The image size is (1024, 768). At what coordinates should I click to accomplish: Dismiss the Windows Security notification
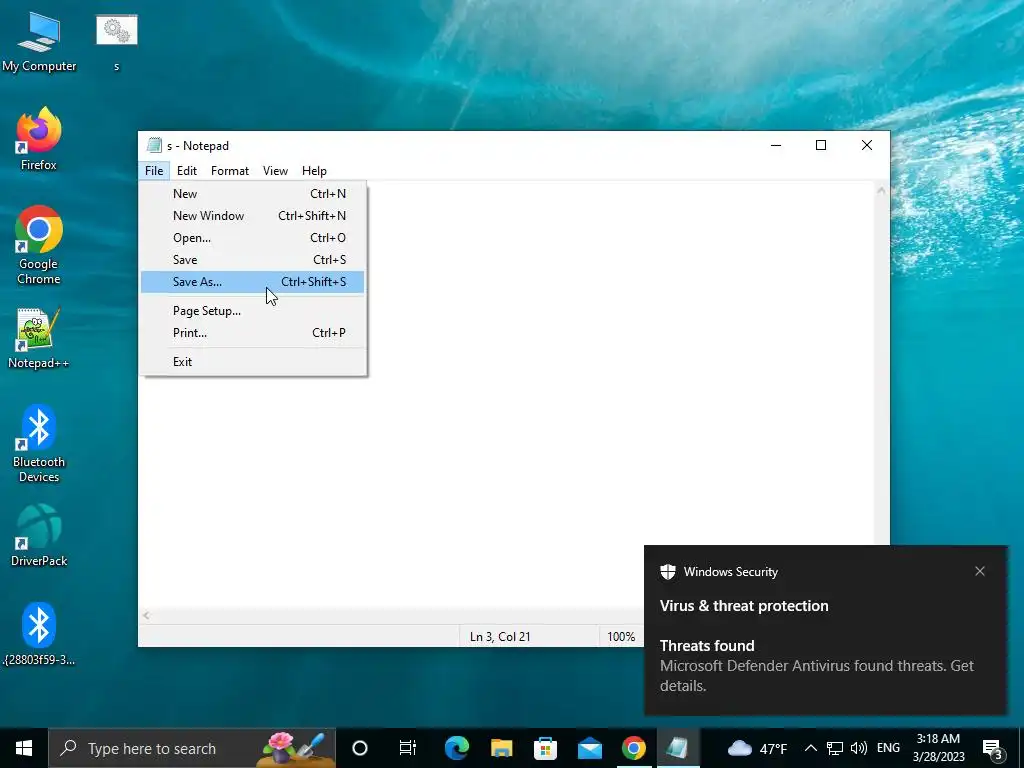point(980,571)
